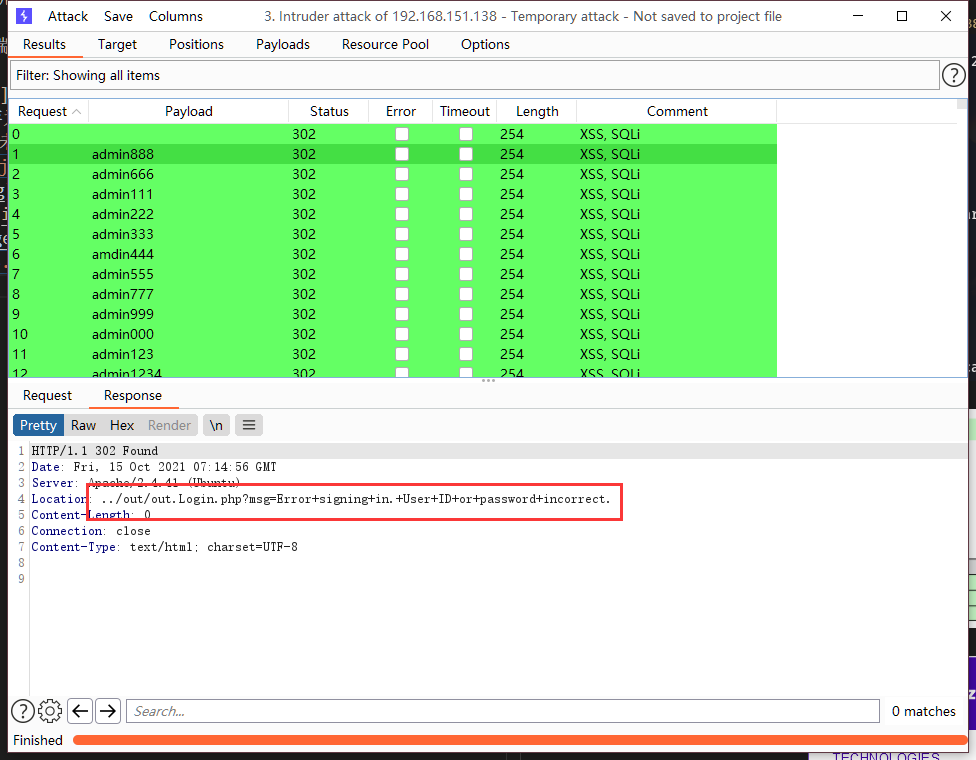The image size is (976, 760).
Task: Open the Attack menu
Action: (x=68, y=16)
